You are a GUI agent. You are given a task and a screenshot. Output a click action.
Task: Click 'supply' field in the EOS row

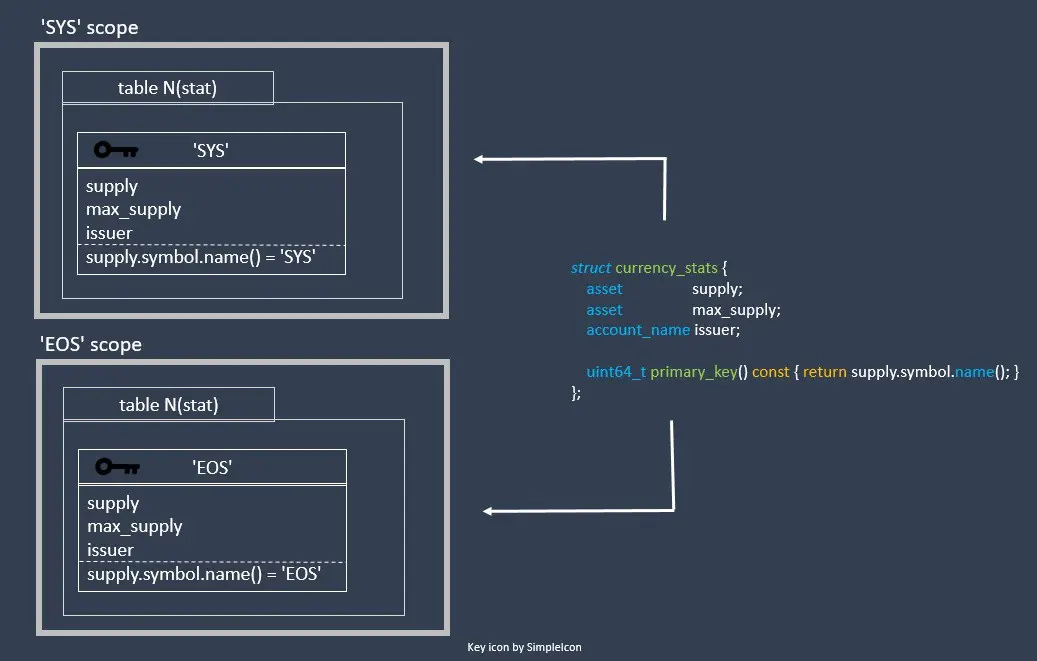tap(113, 504)
